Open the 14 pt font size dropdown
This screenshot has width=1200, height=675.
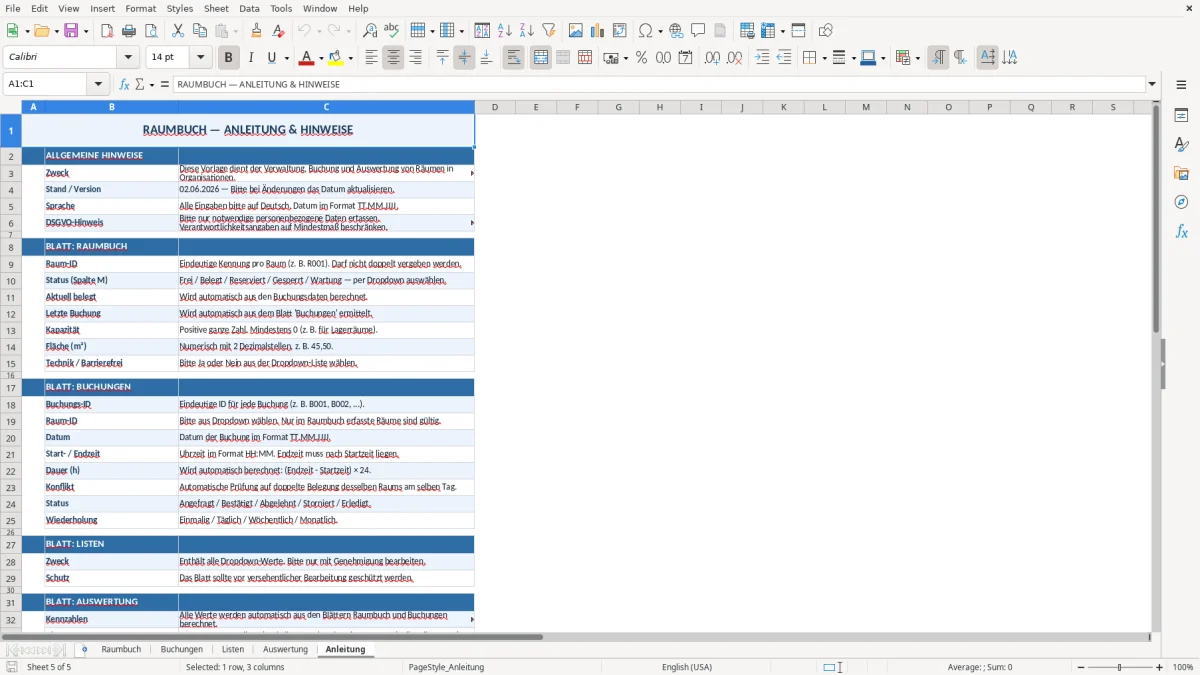click(x=200, y=58)
